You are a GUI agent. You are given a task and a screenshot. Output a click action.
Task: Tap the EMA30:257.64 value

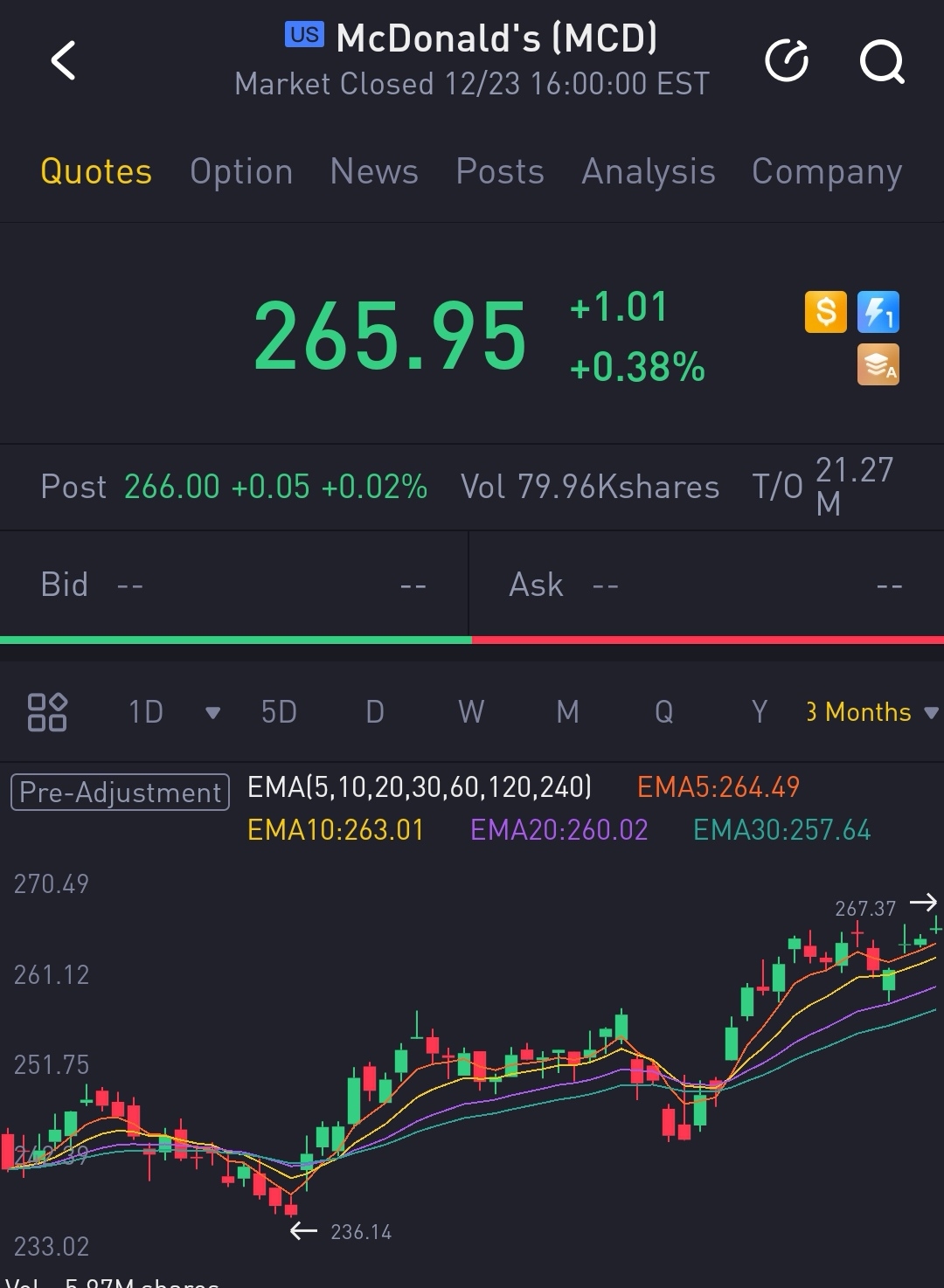[782, 829]
